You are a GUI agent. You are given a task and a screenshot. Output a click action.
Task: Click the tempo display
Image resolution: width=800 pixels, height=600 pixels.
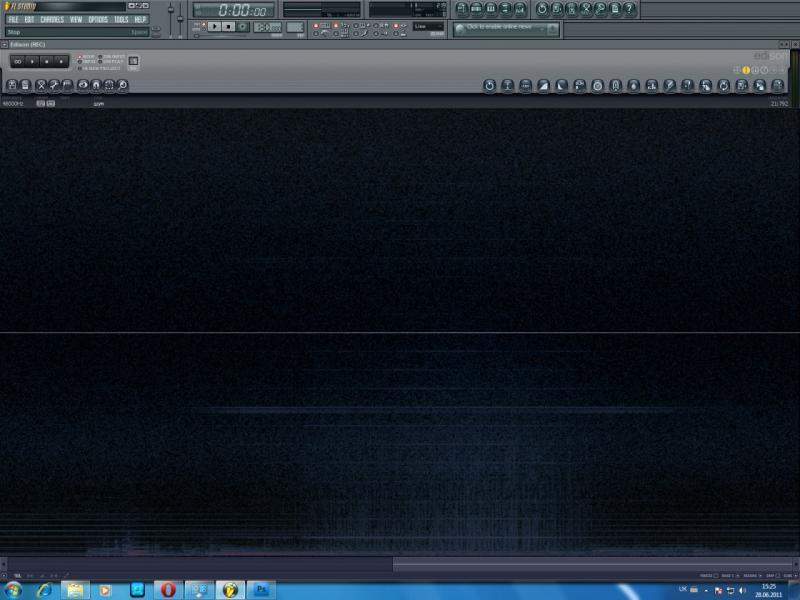tap(267, 27)
